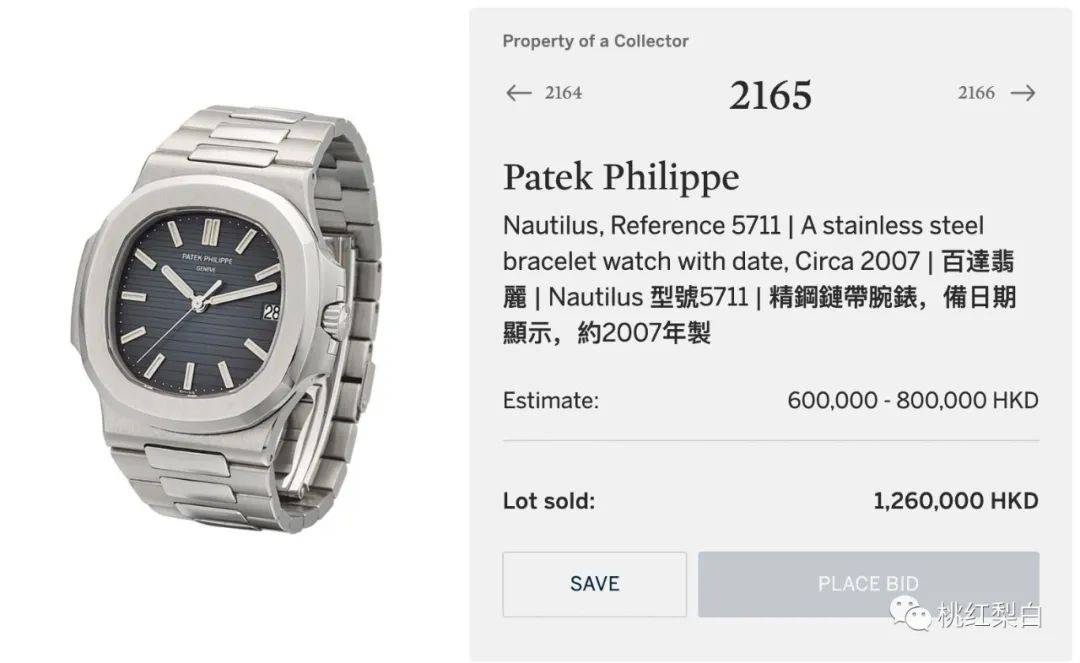Click the Lot sold price 1,260,000 HKD
Viewport: 1080px width, 663px height.
coord(956,501)
